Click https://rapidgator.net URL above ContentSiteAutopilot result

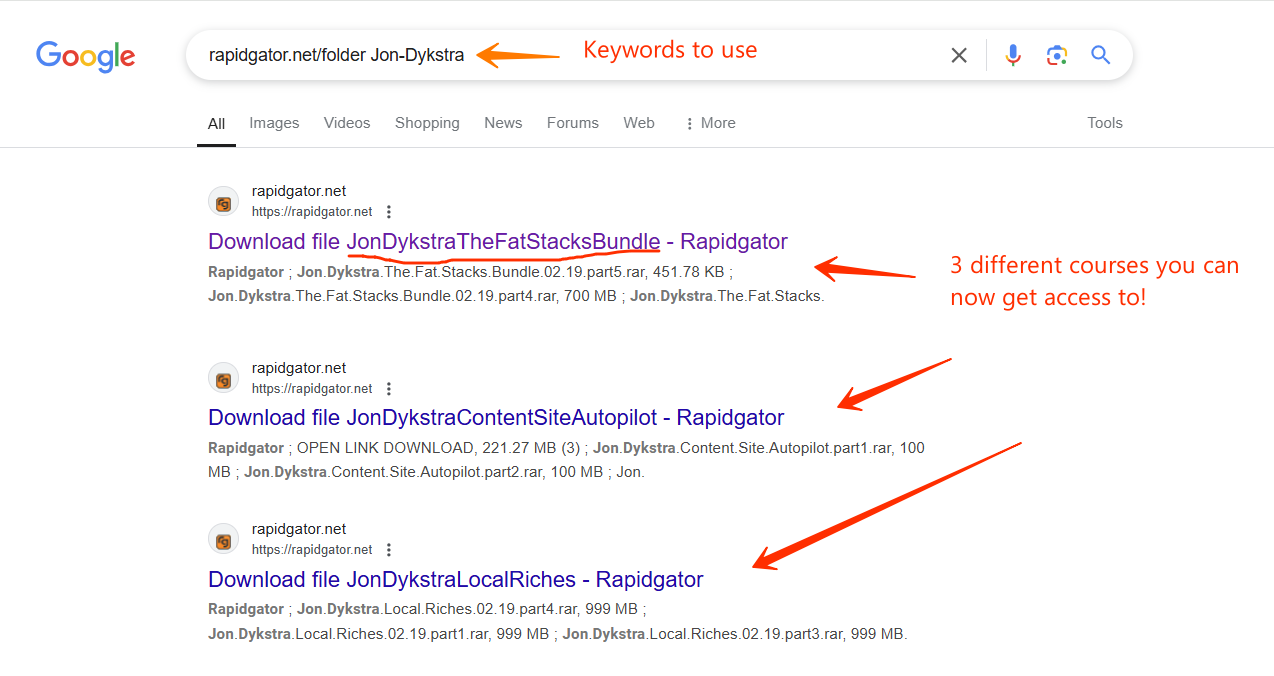(312, 389)
